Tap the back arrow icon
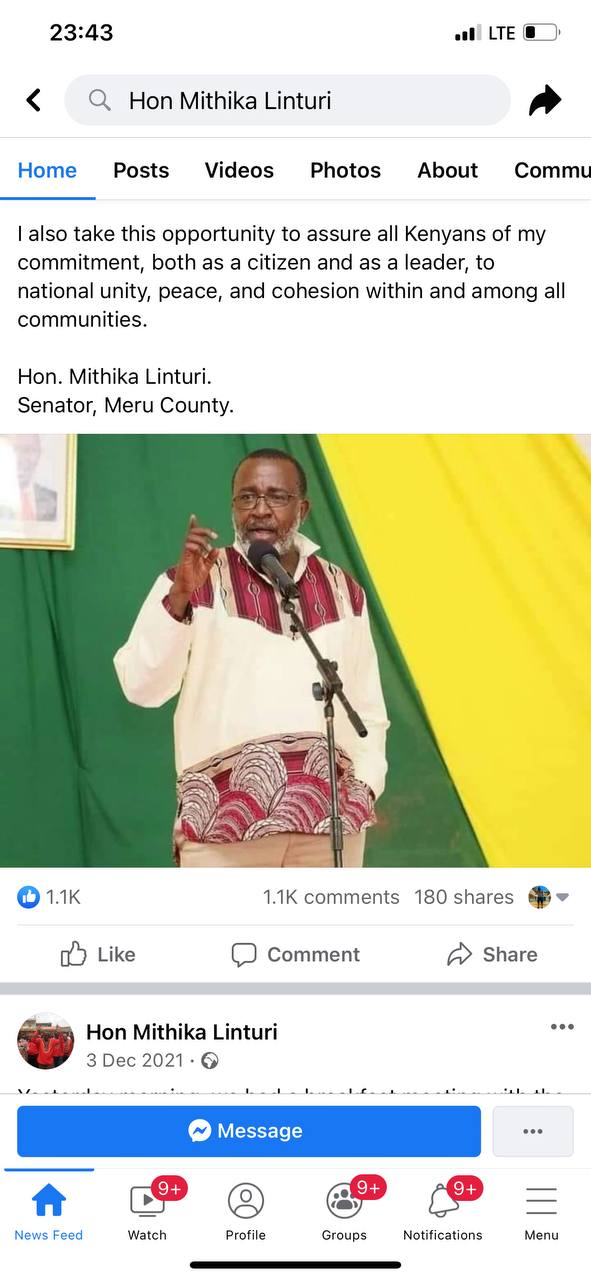Screen dimensions: 591x1280 [34, 100]
